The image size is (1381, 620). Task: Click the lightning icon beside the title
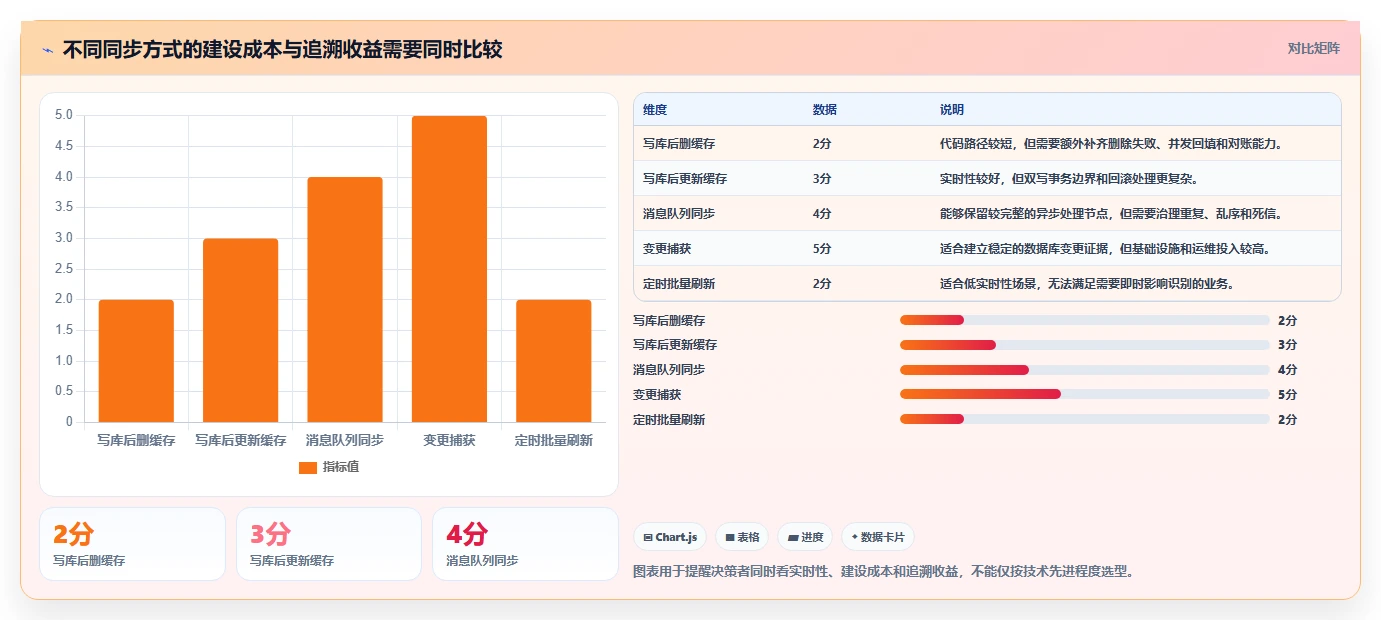(48, 50)
